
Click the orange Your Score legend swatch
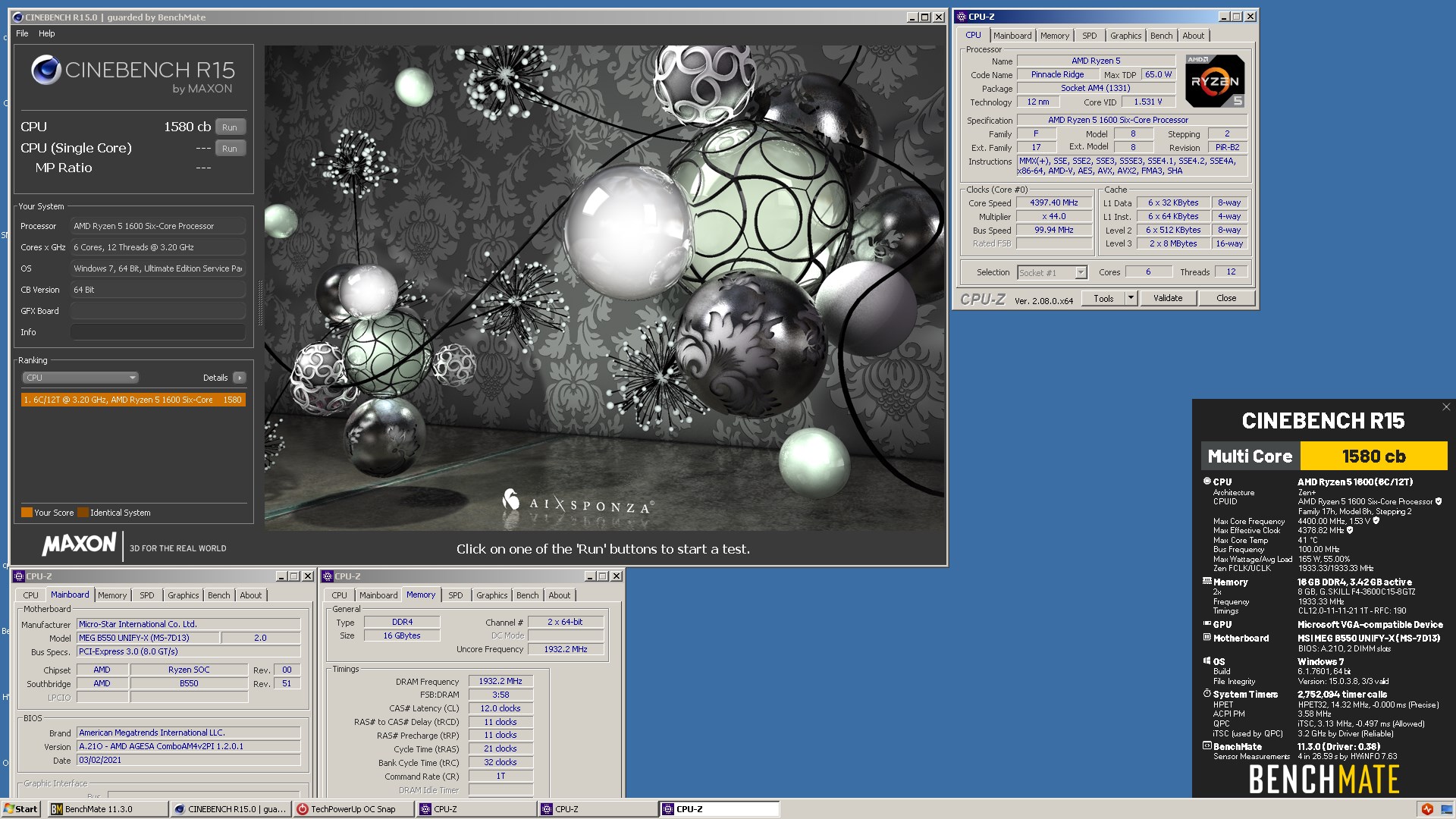[x=27, y=513]
